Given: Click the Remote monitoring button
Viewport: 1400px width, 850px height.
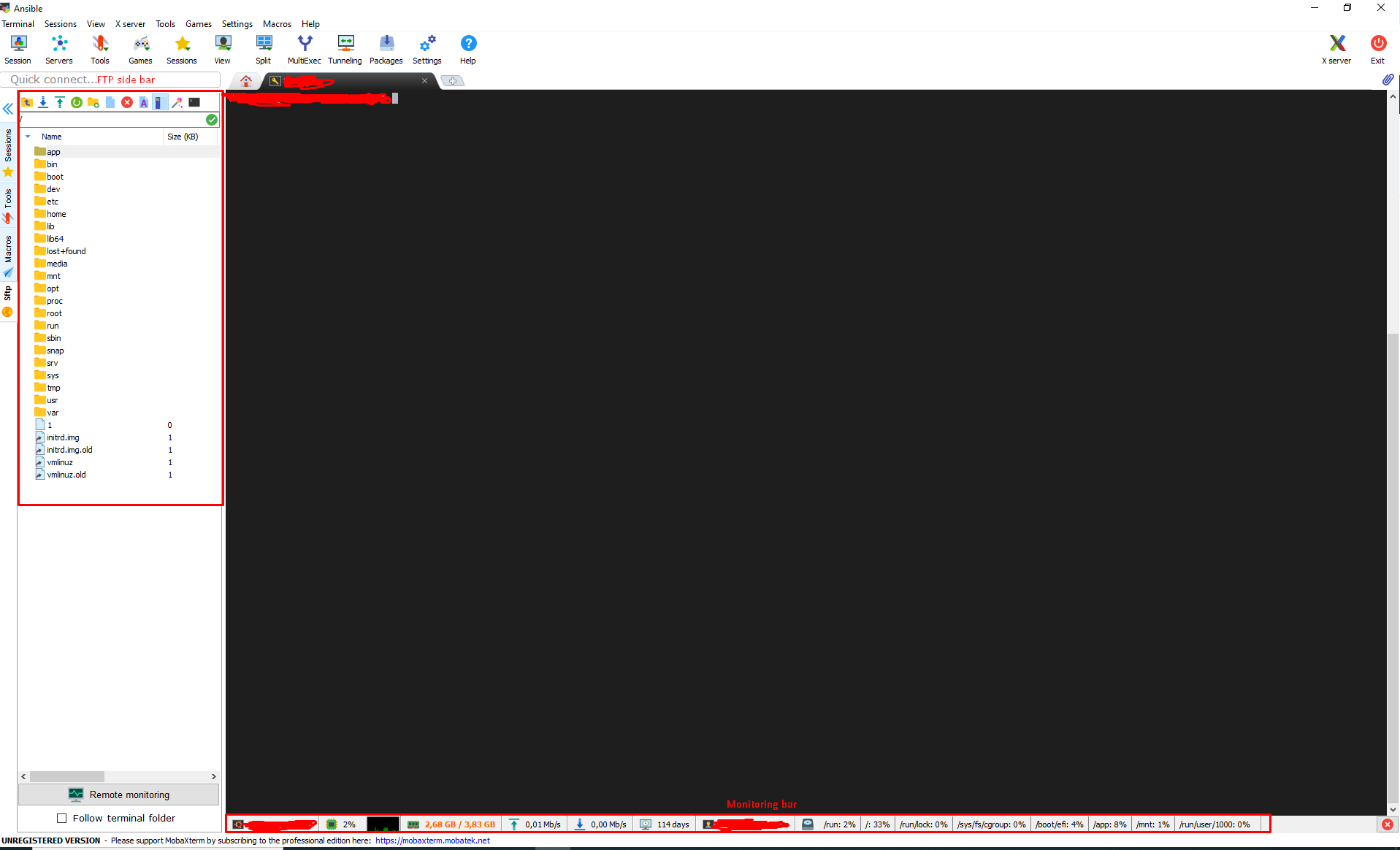Looking at the screenshot, I should pyautogui.click(x=118, y=795).
